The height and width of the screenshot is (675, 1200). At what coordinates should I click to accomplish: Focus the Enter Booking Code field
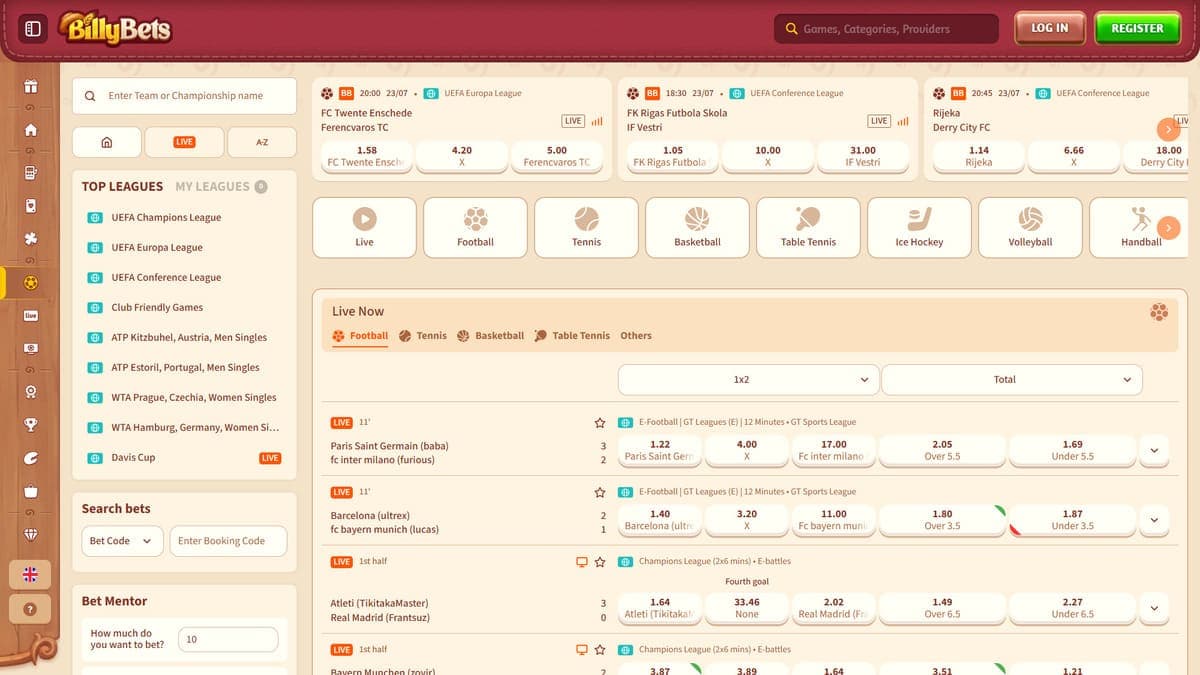(x=228, y=541)
